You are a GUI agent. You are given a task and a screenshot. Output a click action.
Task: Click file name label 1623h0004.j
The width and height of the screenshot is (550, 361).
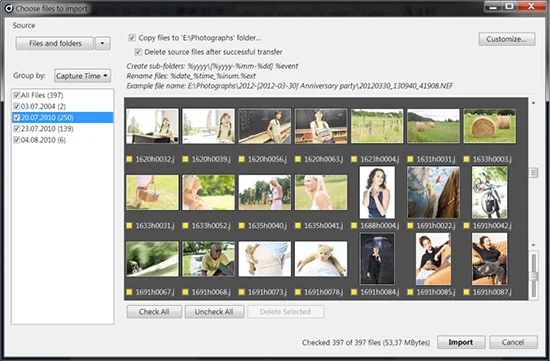[380, 159]
